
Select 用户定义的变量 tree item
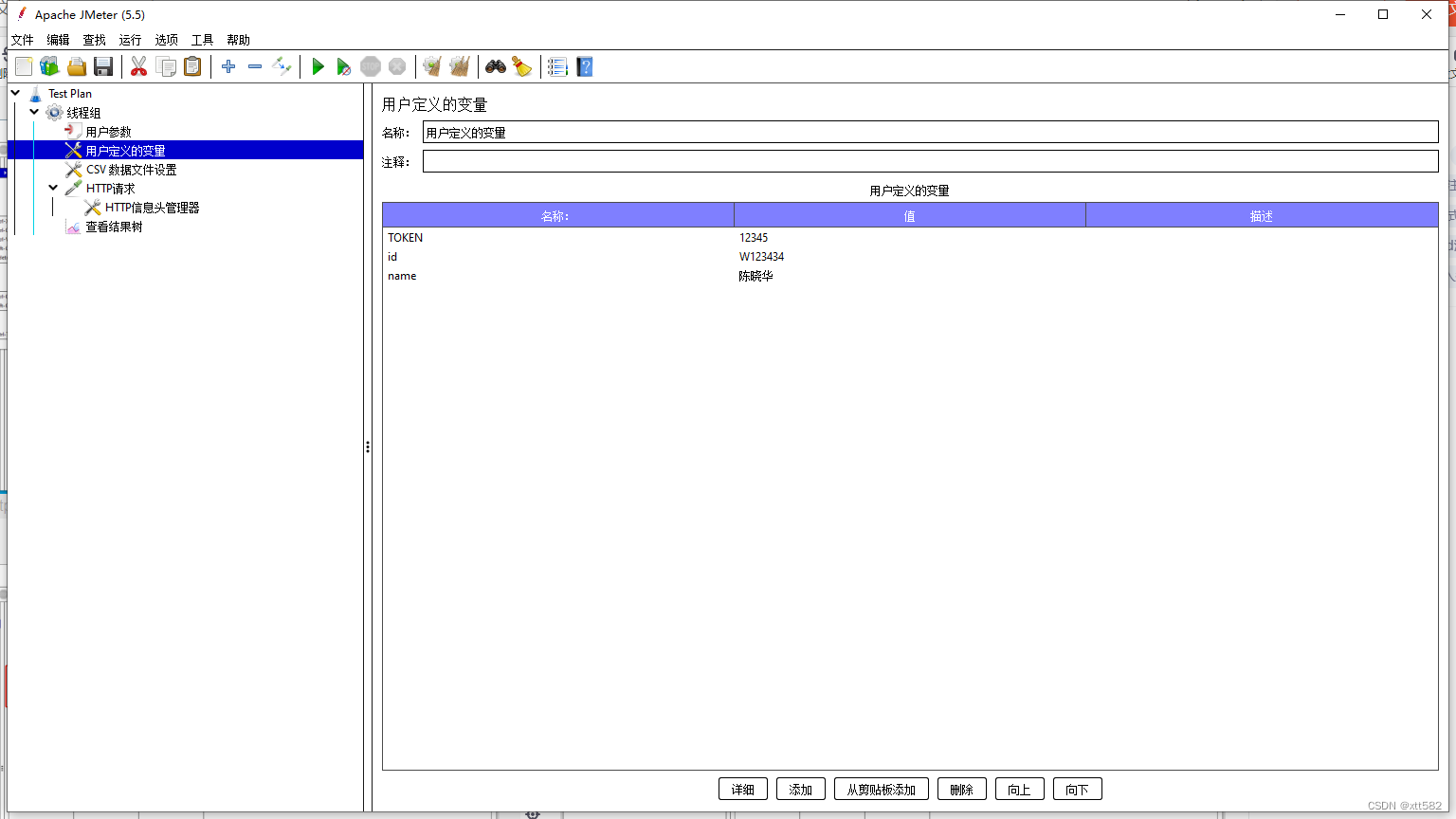(x=125, y=151)
